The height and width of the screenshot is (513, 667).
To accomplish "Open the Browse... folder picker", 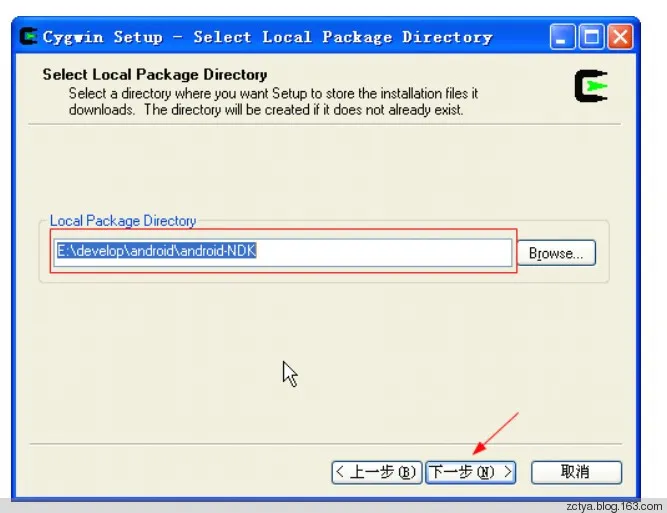I will [x=556, y=253].
